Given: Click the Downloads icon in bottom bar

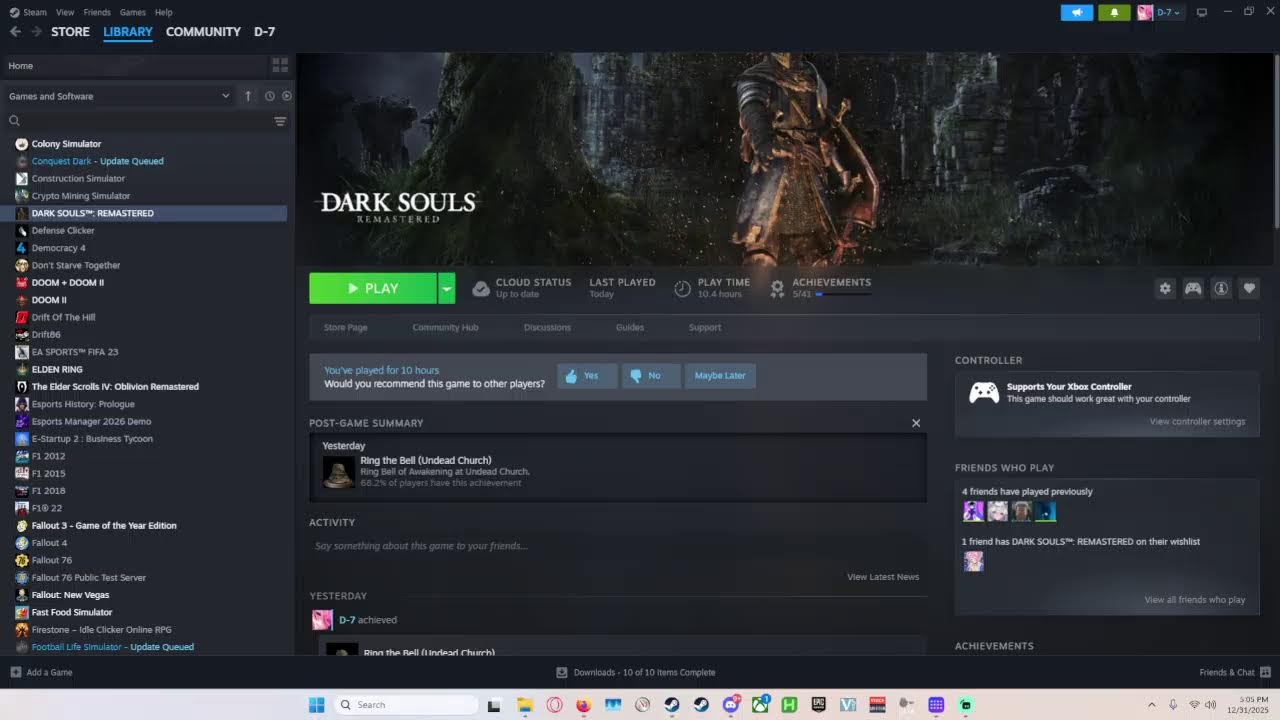Looking at the screenshot, I should click(562, 672).
